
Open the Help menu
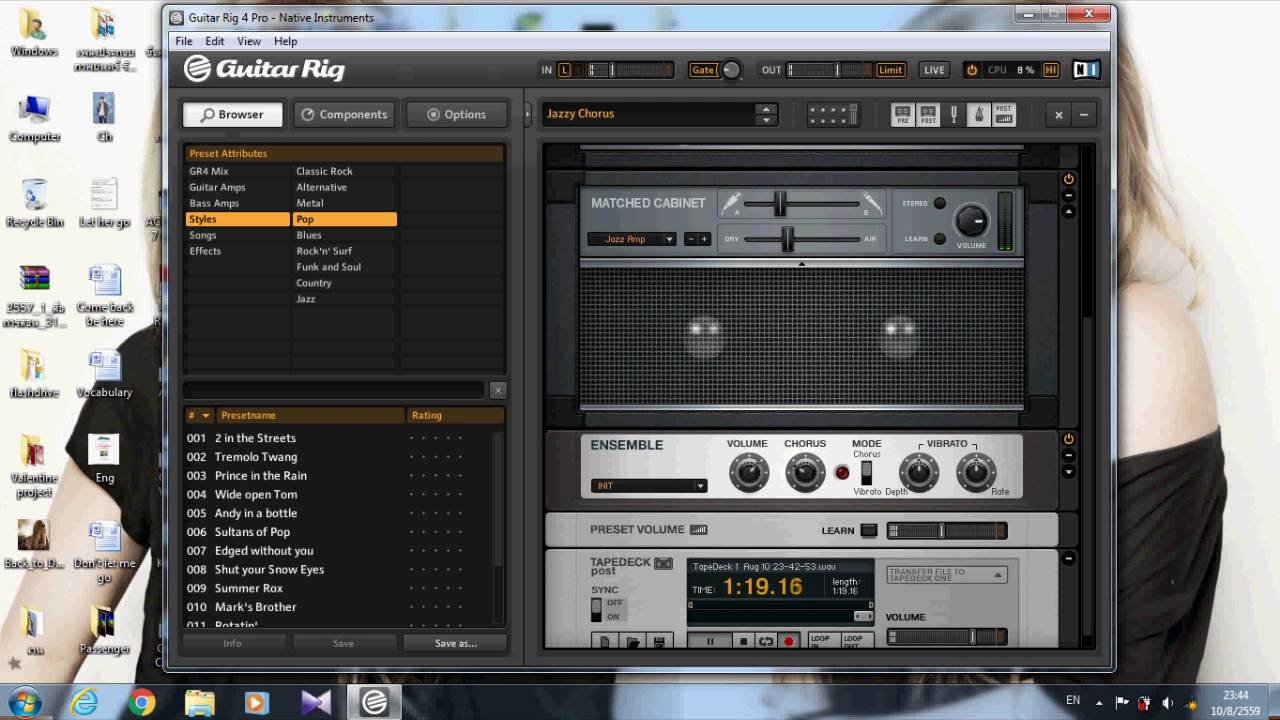[x=286, y=41]
